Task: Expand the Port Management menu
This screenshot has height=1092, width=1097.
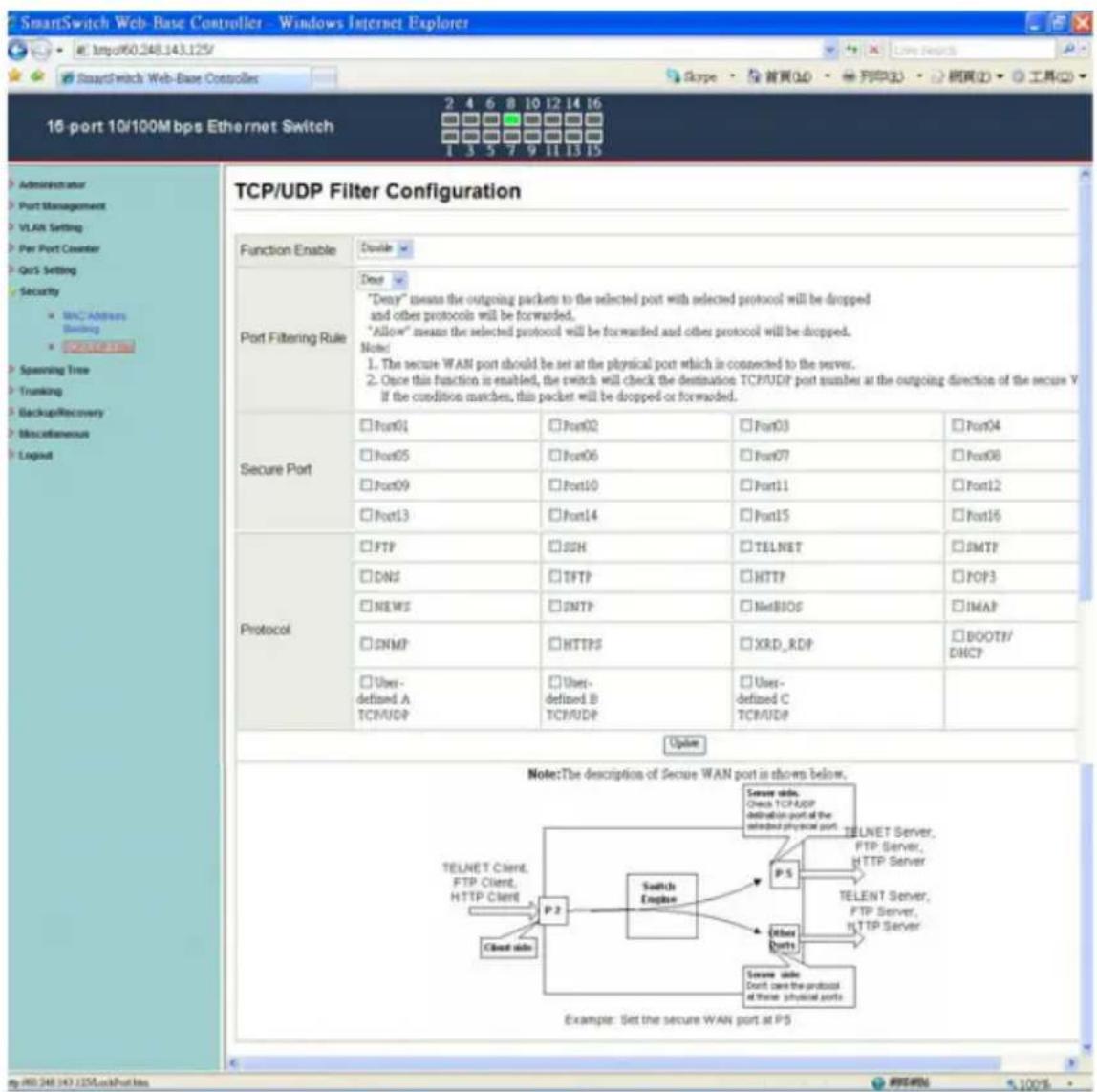Action: point(61,205)
